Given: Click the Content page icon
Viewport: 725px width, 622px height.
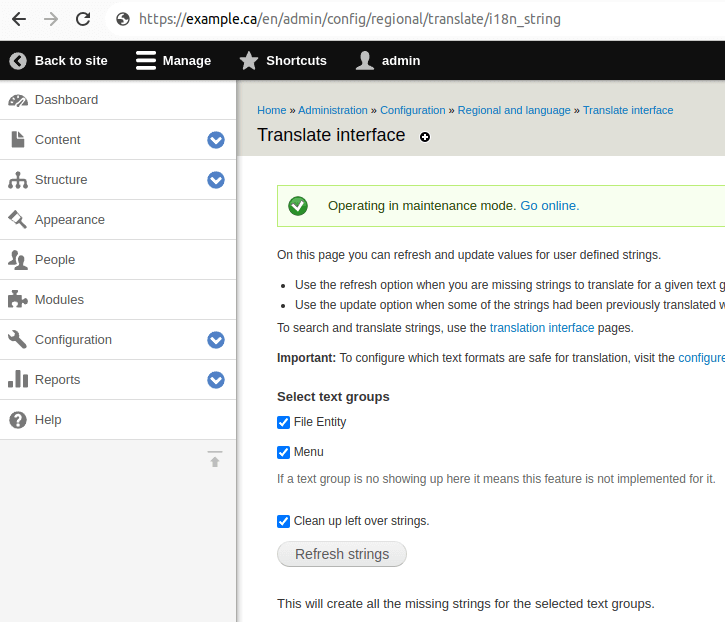Looking at the screenshot, I should click(18, 140).
